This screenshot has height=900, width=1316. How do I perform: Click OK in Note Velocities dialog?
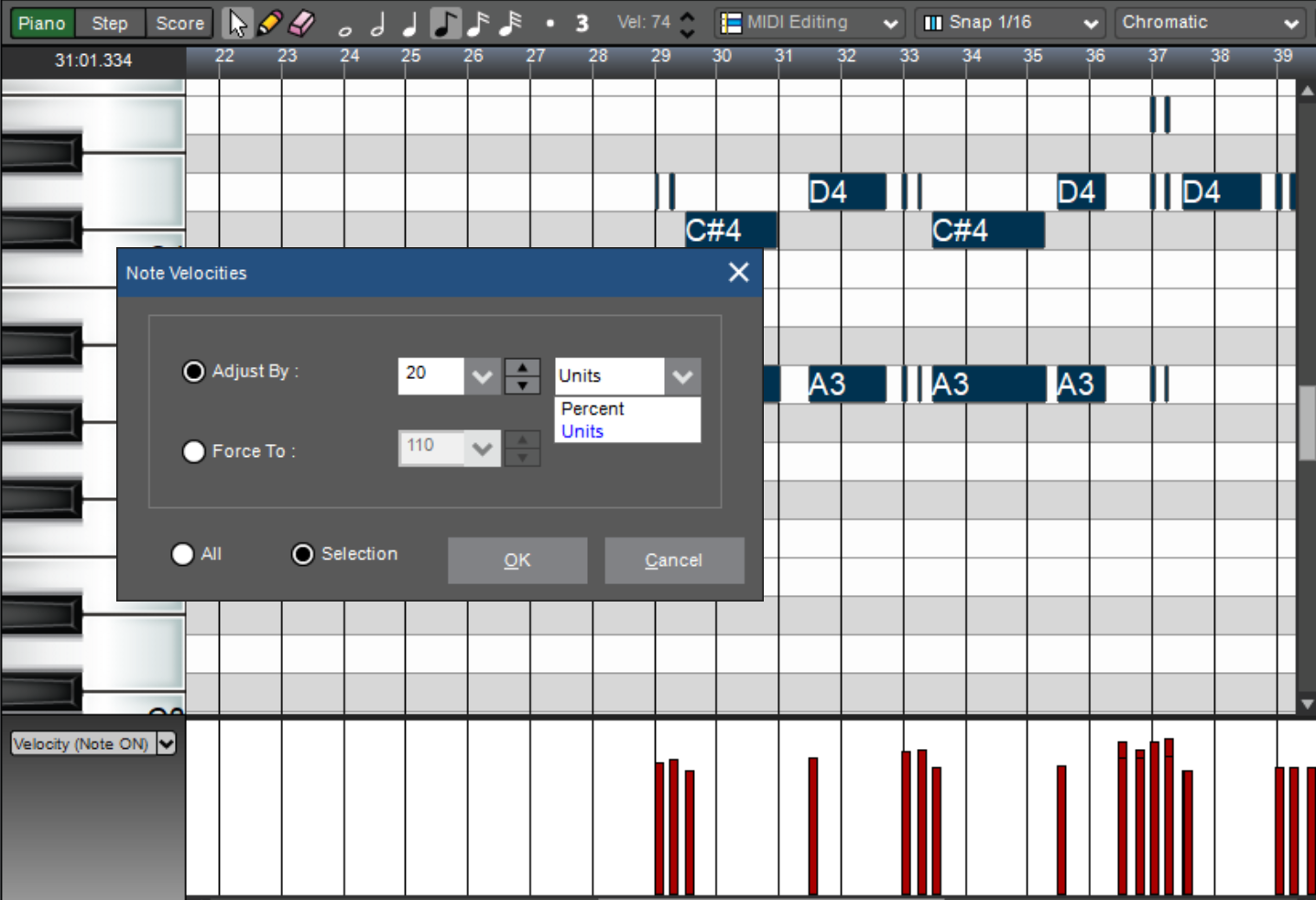(x=517, y=560)
